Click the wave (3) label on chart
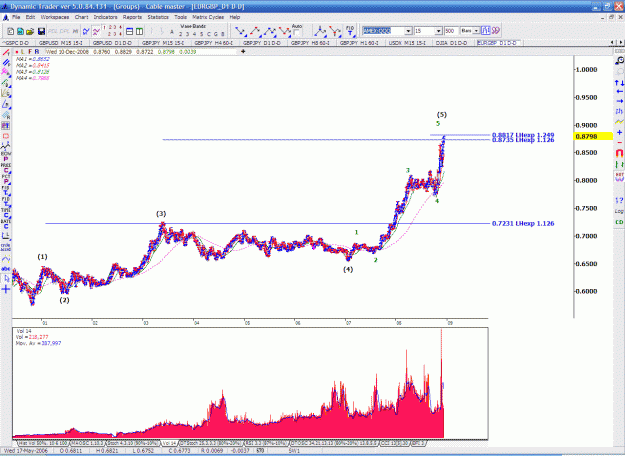 pos(161,214)
